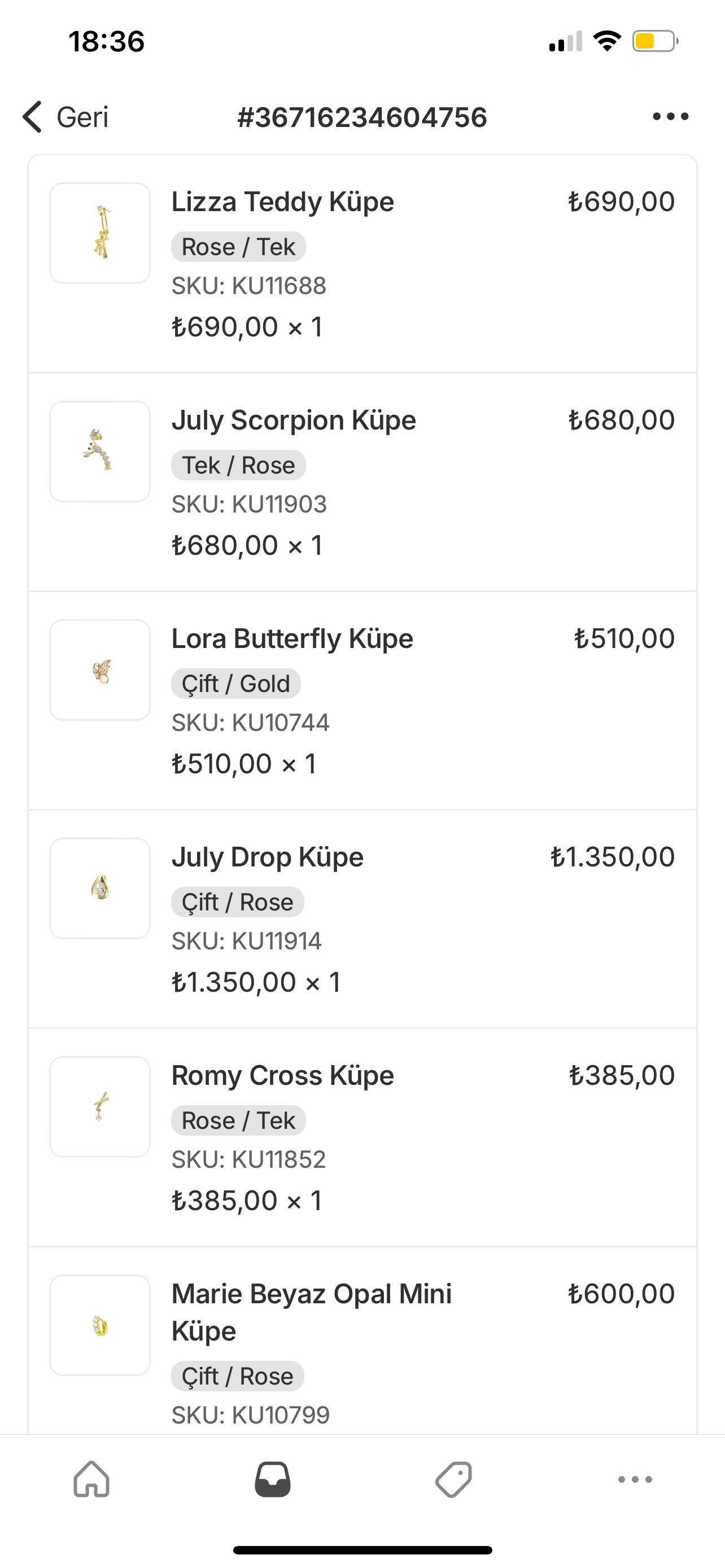Tap the July Scorpion Küpe thumbnail
This screenshot has height=1568, width=725.
(x=100, y=451)
